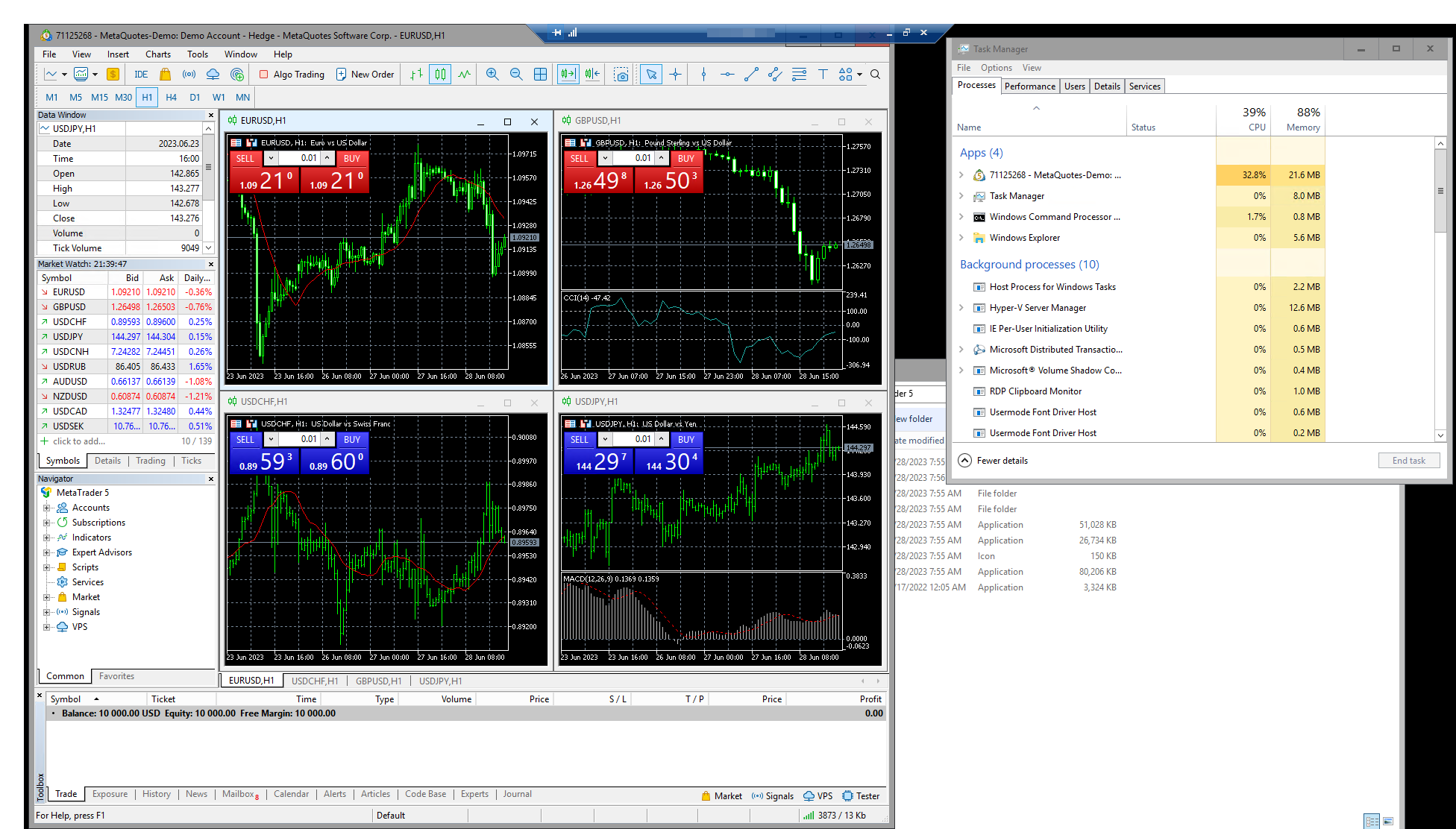
Task: Select the cursor arrow tool
Action: (651, 75)
